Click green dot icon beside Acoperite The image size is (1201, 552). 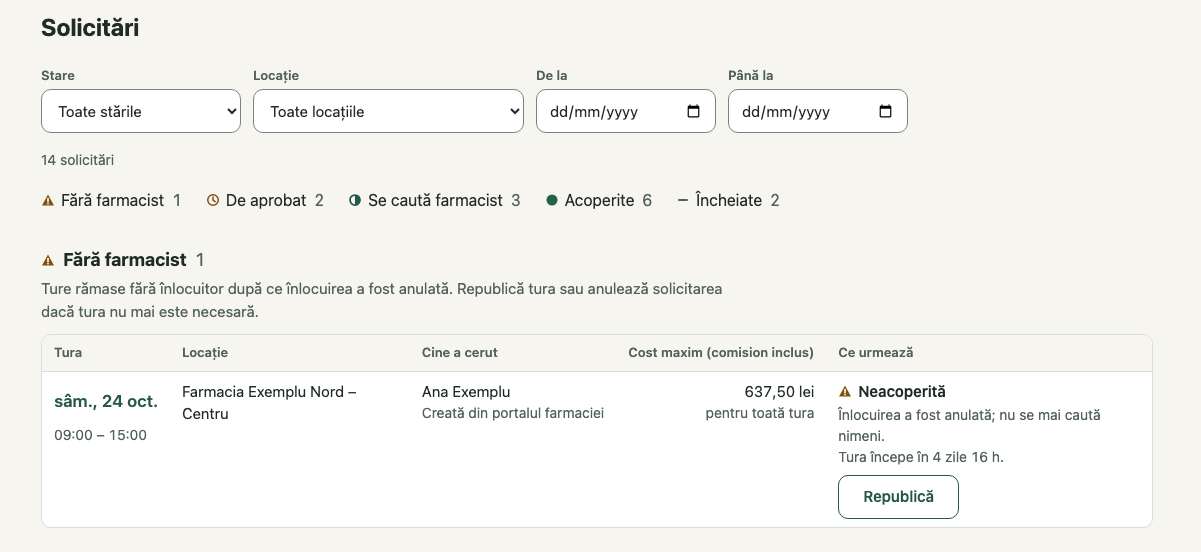pos(552,201)
